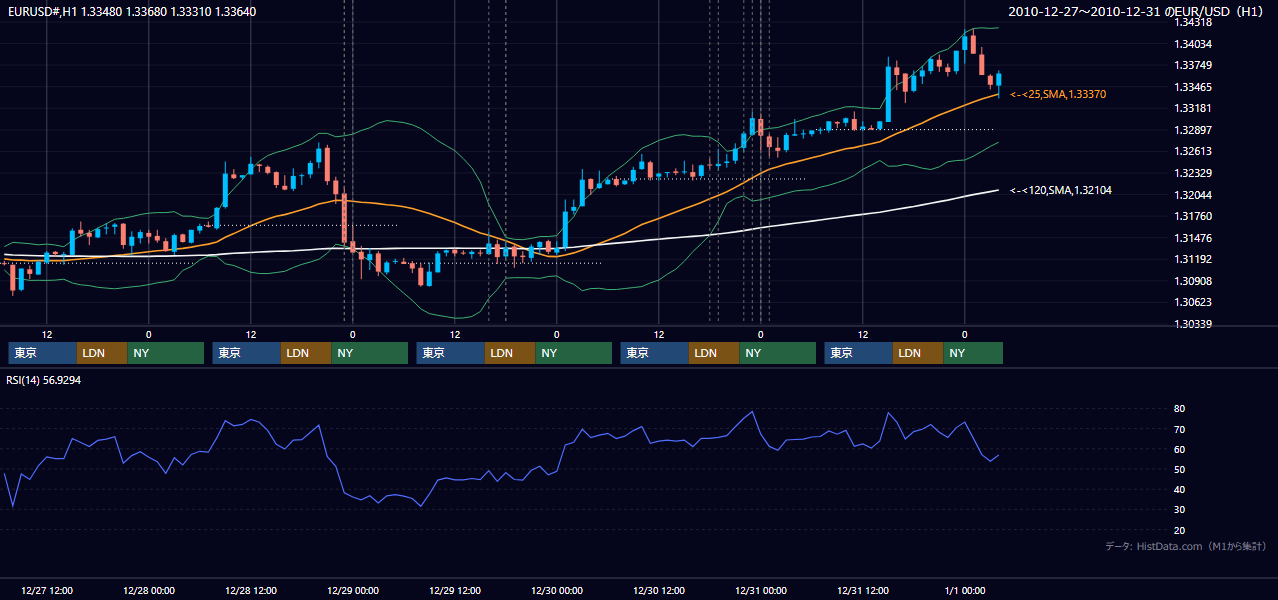Select the 25 SMA label reading 1.33370
Image resolution: width=1278 pixels, height=600 pixels.
click(x=1058, y=94)
